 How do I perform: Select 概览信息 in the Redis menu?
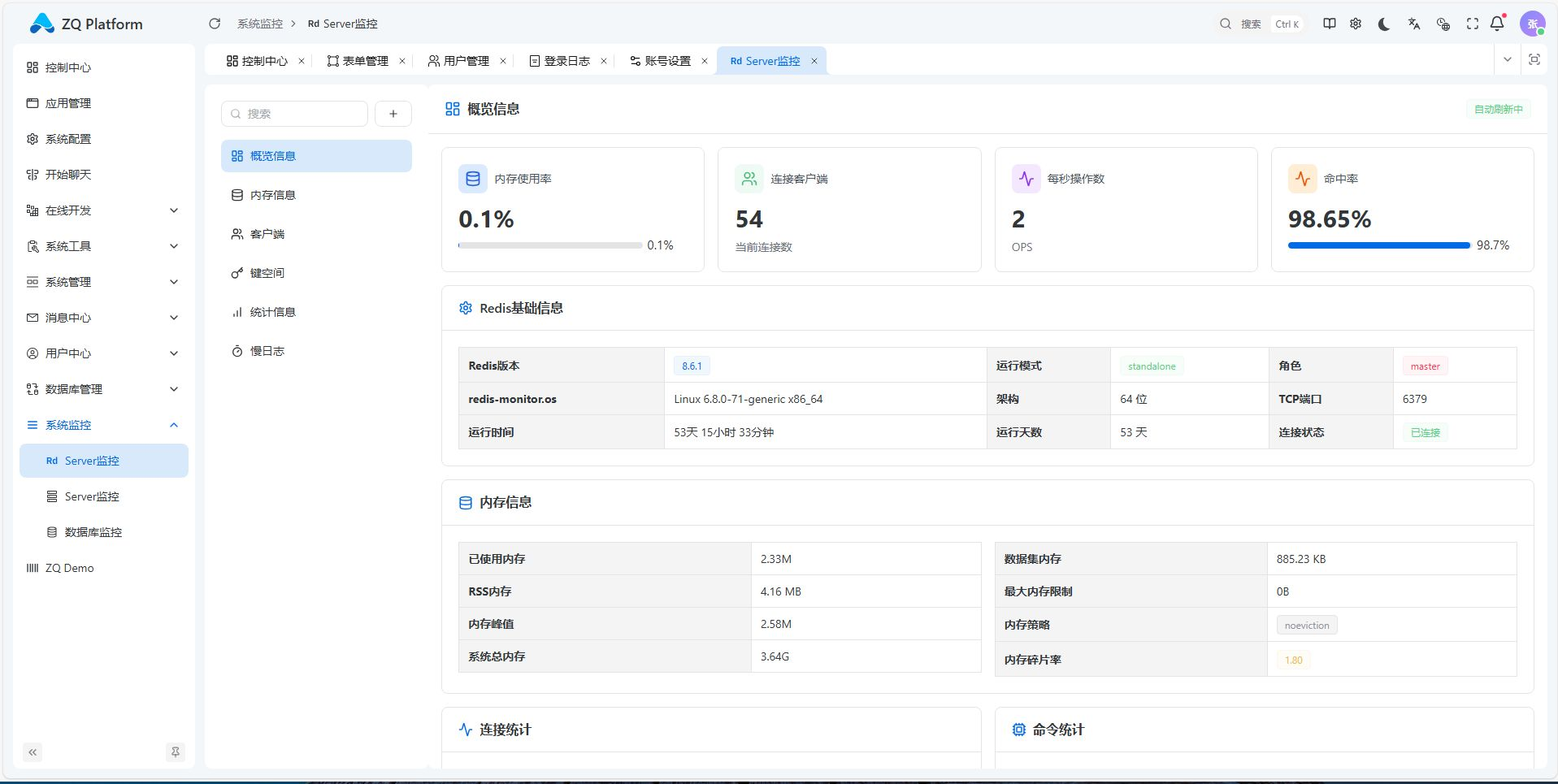point(316,156)
